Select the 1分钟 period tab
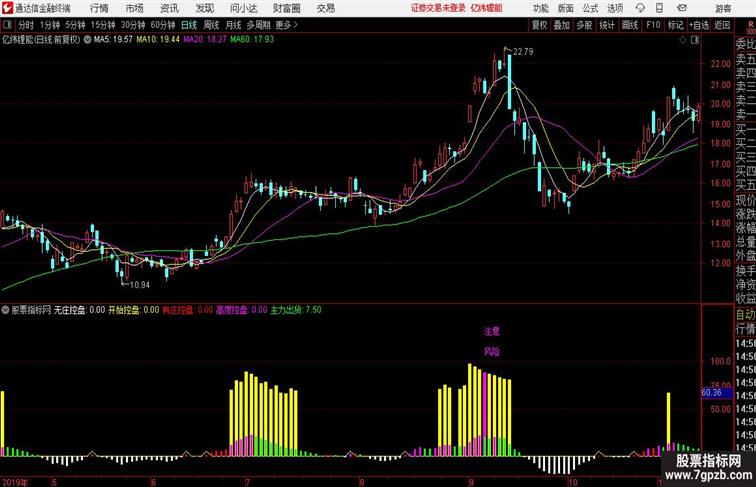This screenshot has width=756, height=487. click(x=50, y=25)
